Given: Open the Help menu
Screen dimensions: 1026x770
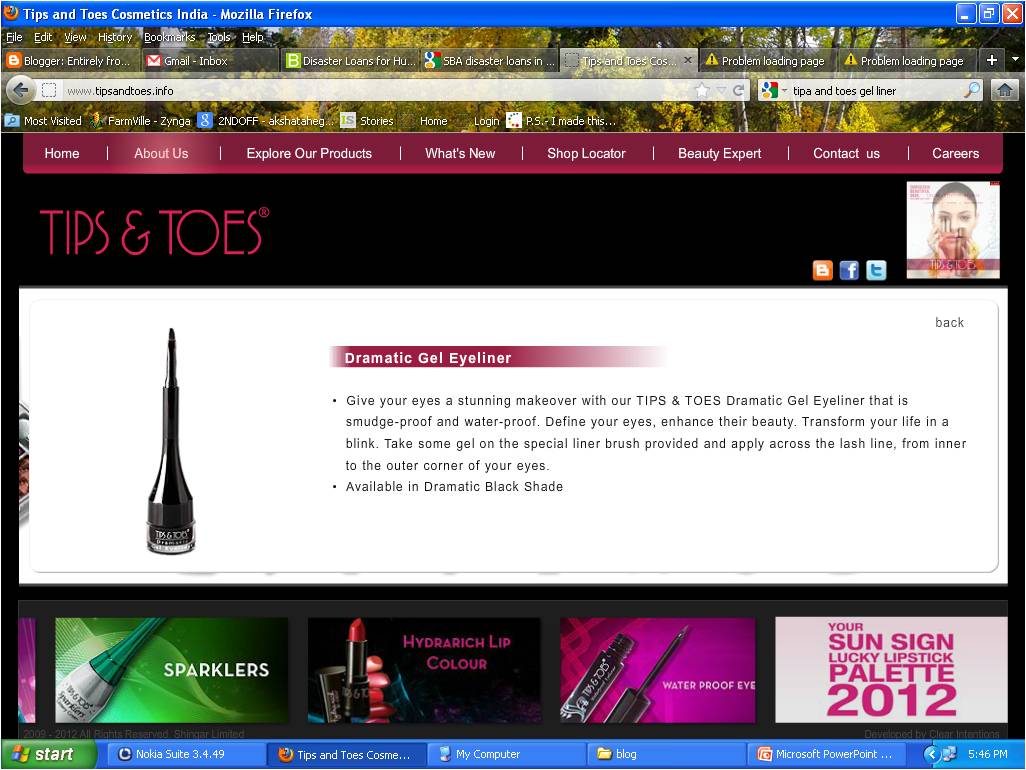Looking at the screenshot, I should 253,37.
